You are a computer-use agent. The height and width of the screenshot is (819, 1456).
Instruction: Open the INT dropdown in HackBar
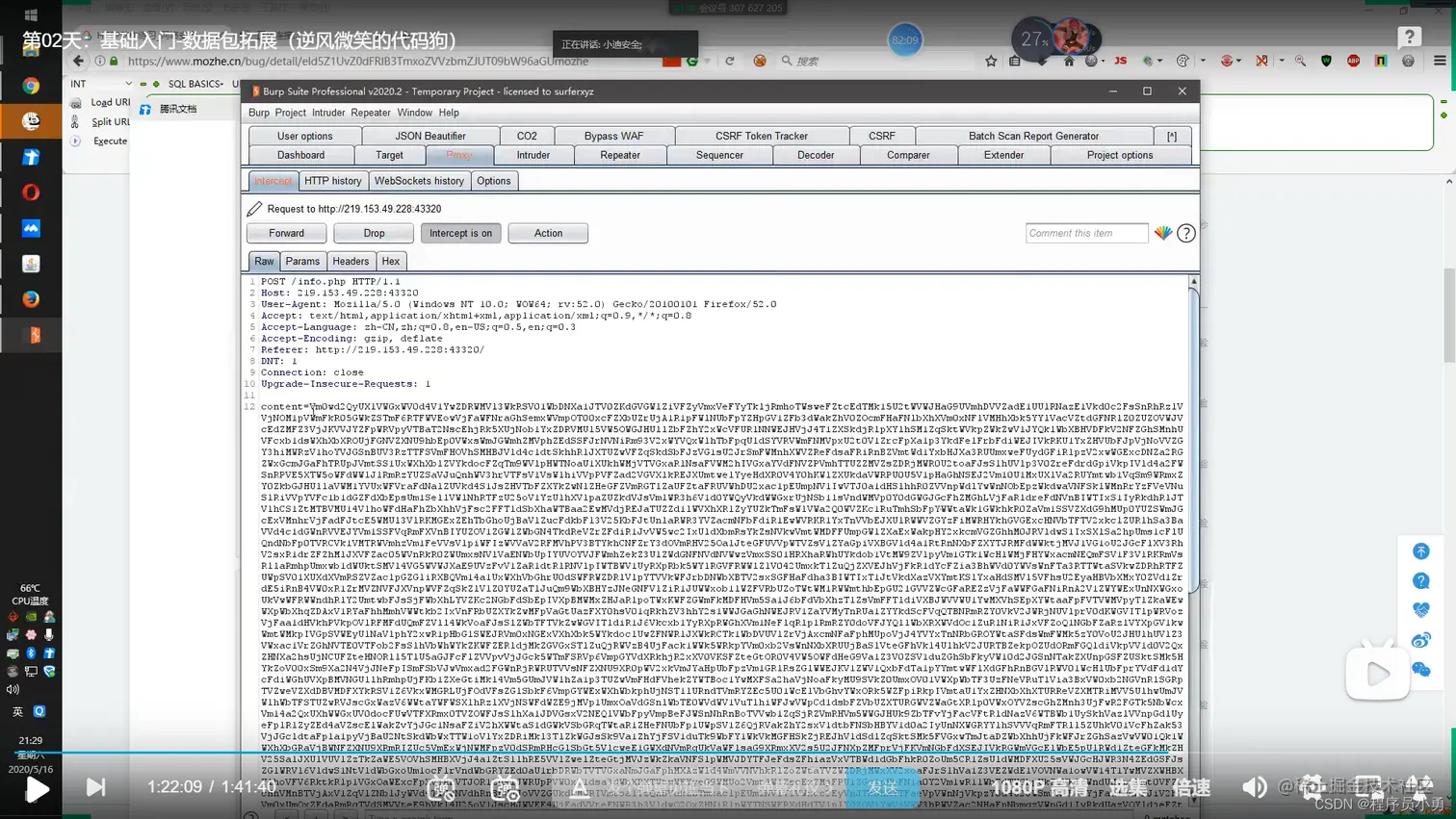coord(100,84)
